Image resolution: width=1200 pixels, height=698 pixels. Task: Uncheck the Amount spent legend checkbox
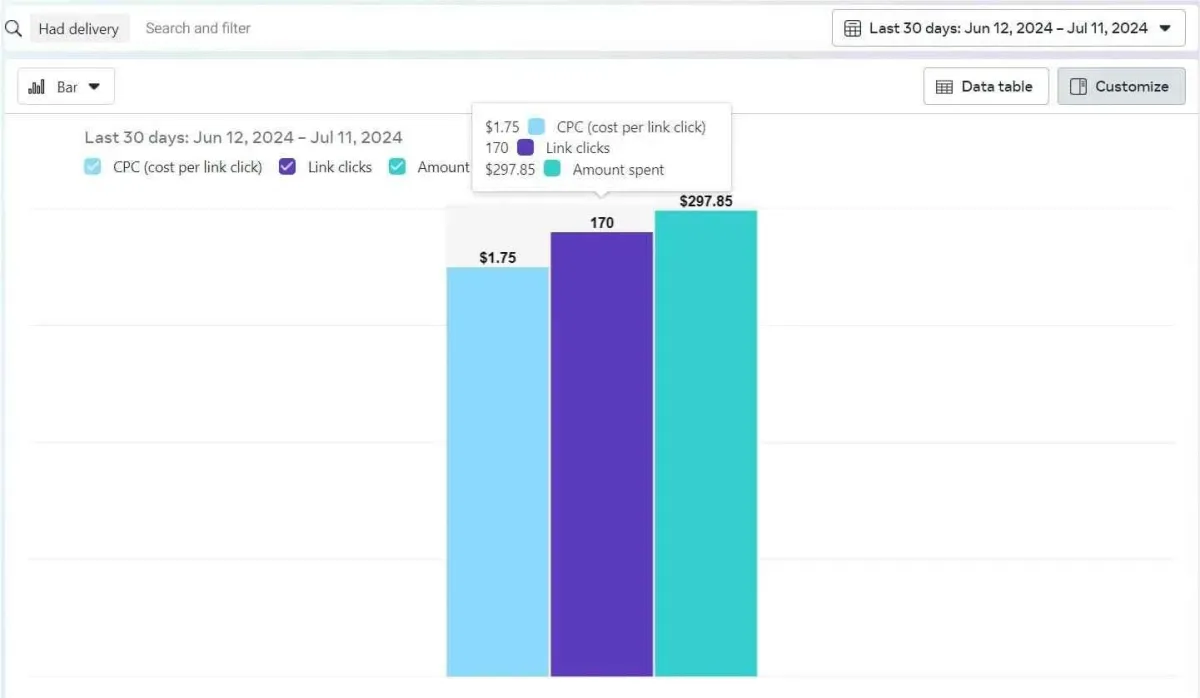coord(397,167)
